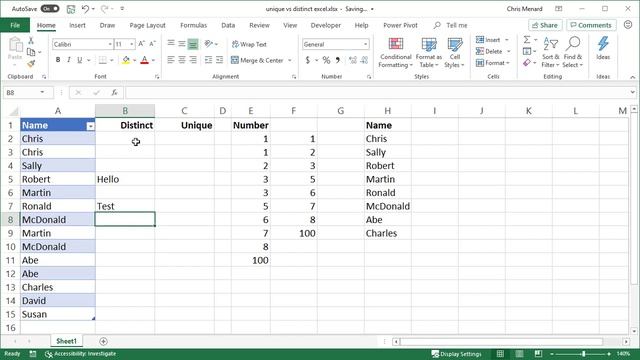Image resolution: width=640 pixels, height=360 pixels.
Task: Click the Accounting dollar format icon
Action: (x=308, y=60)
